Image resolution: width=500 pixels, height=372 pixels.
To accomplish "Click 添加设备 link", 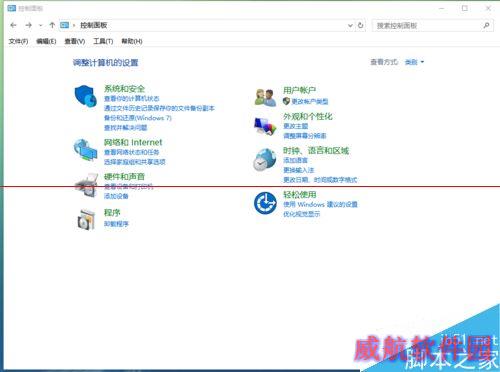I will click(x=116, y=196).
